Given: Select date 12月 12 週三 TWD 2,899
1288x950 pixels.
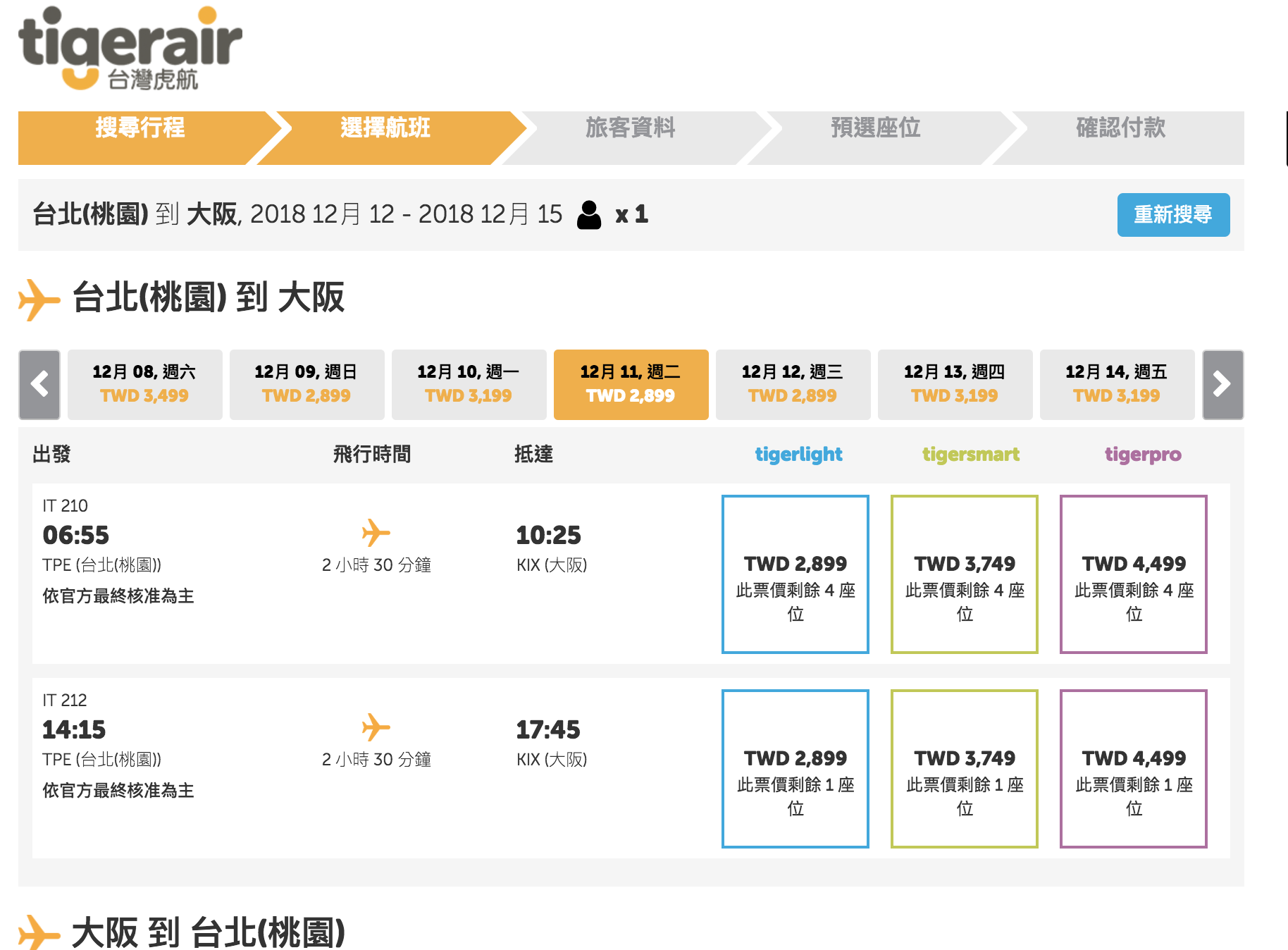Looking at the screenshot, I should [793, 385].
